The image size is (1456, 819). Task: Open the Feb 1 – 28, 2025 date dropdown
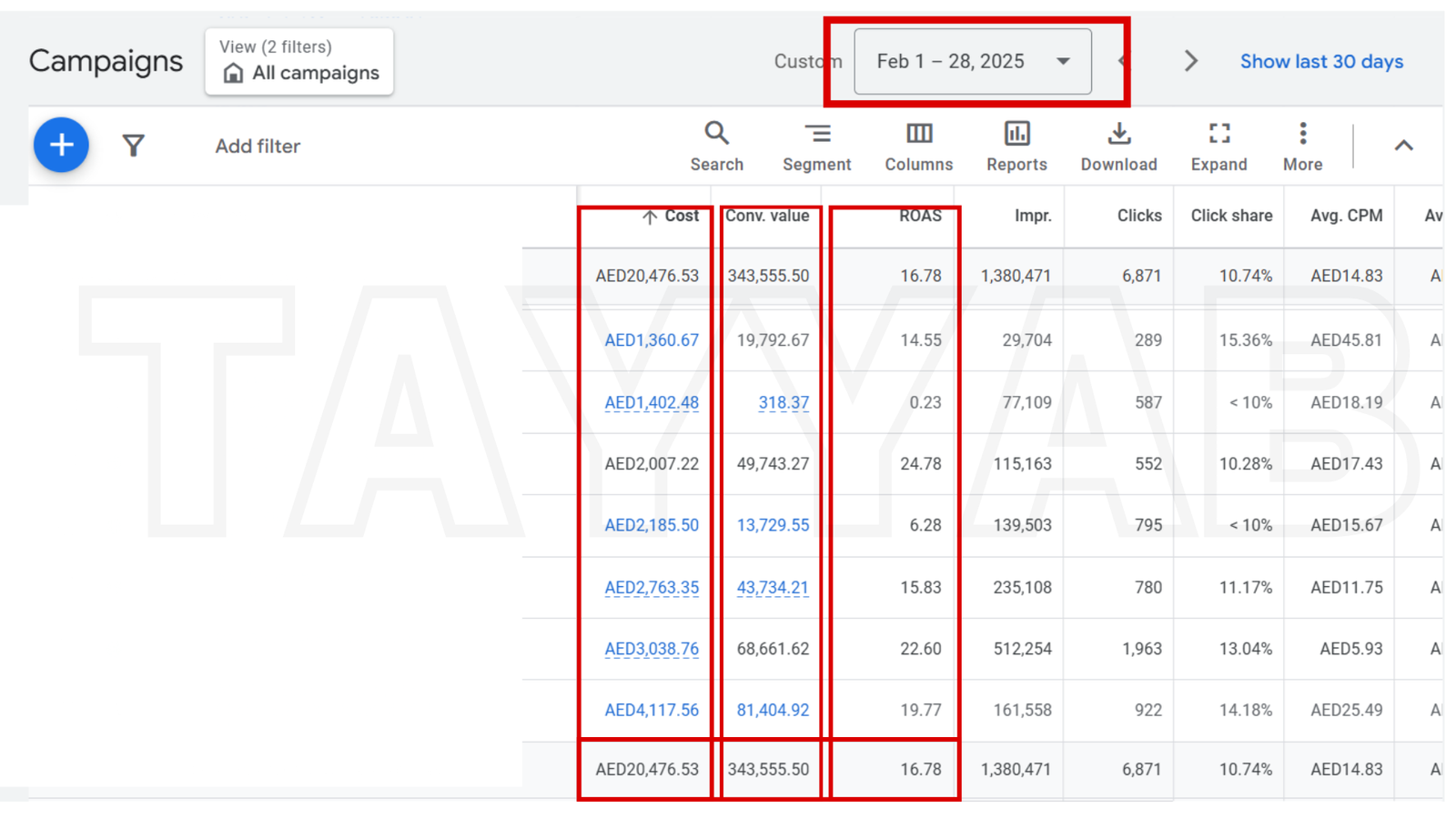coord(972,62)
